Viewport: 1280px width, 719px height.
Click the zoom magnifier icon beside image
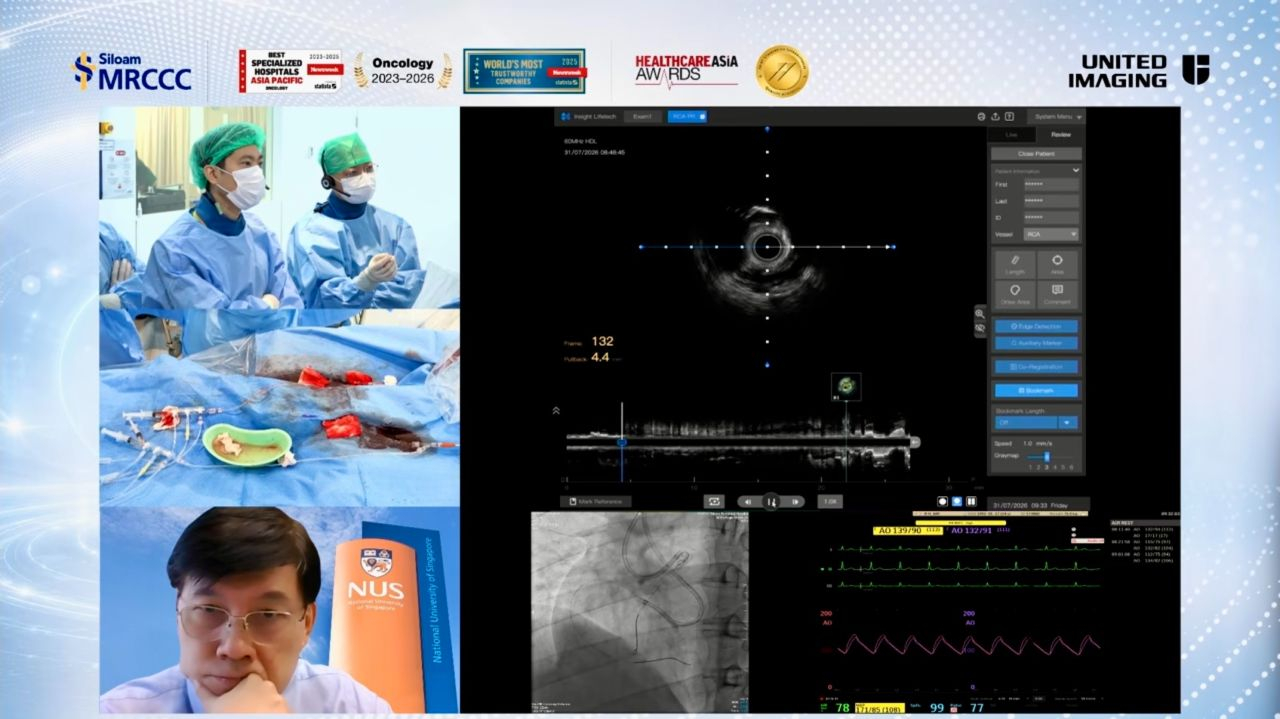tap(980, 313)
